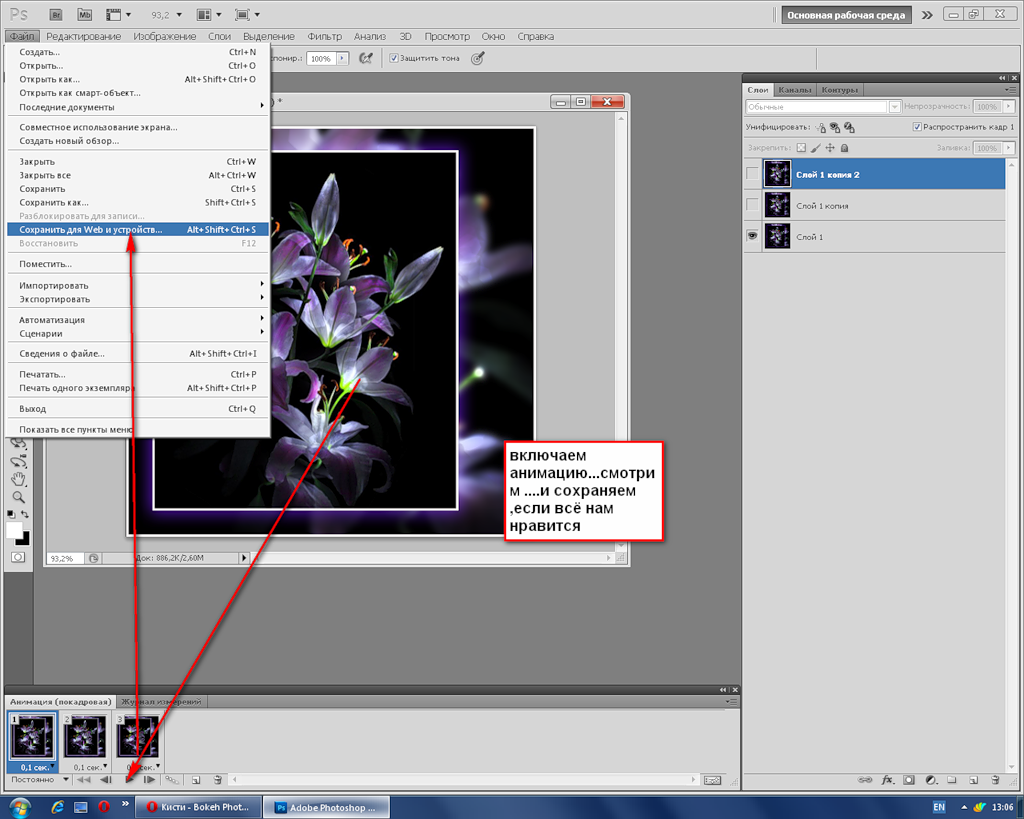Uncheck Распространить кадр 1 checkbox
This screenshot has height=819, width=1024.
[917, 127]
